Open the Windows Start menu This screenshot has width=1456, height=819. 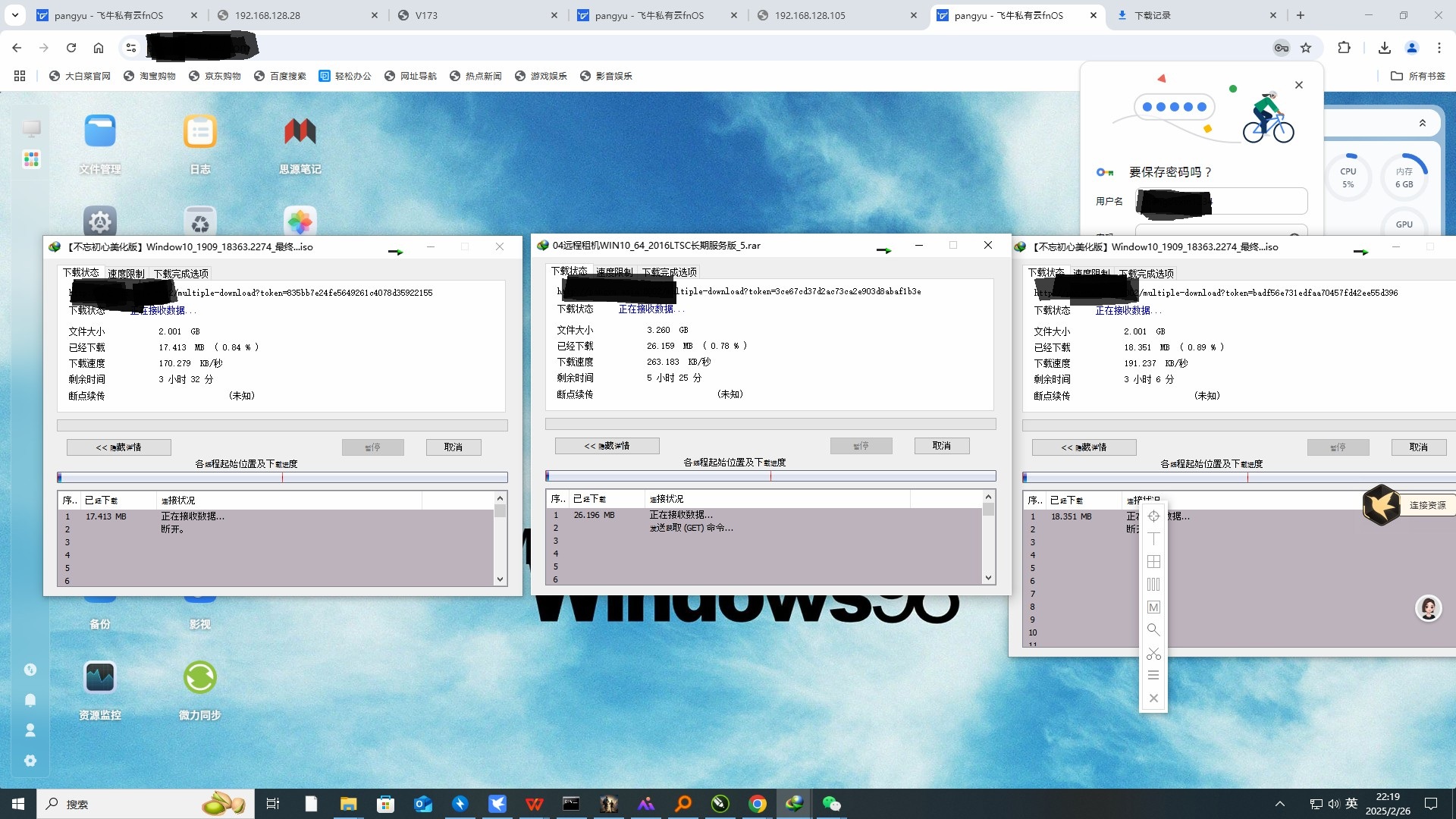(18, 804)
